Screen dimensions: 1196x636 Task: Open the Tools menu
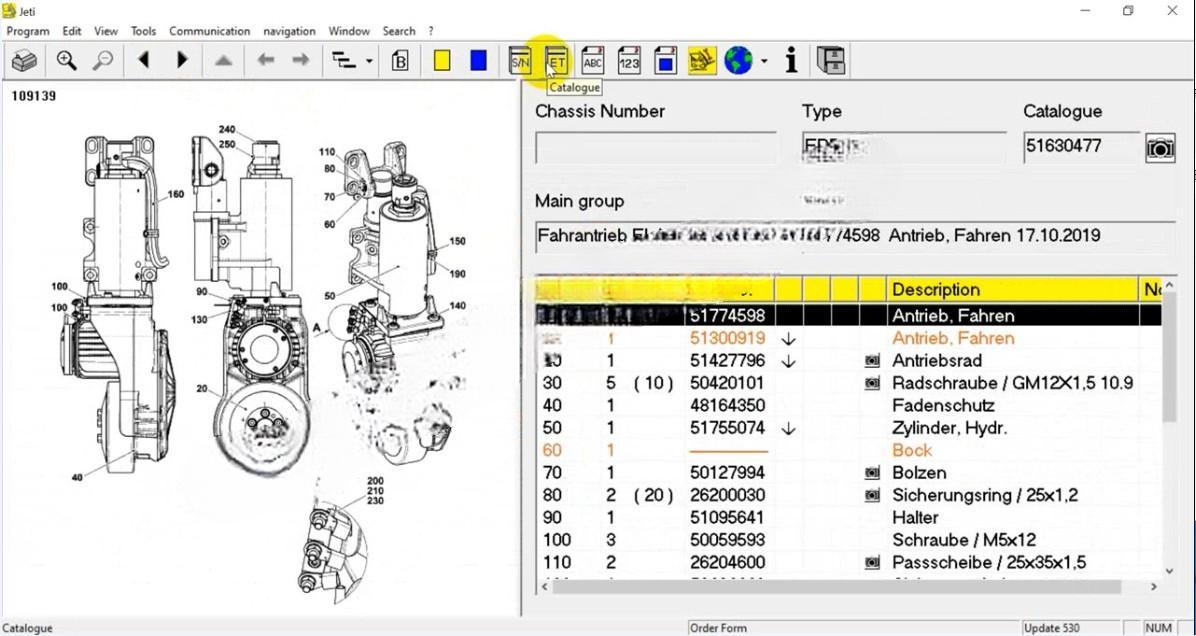143,31
